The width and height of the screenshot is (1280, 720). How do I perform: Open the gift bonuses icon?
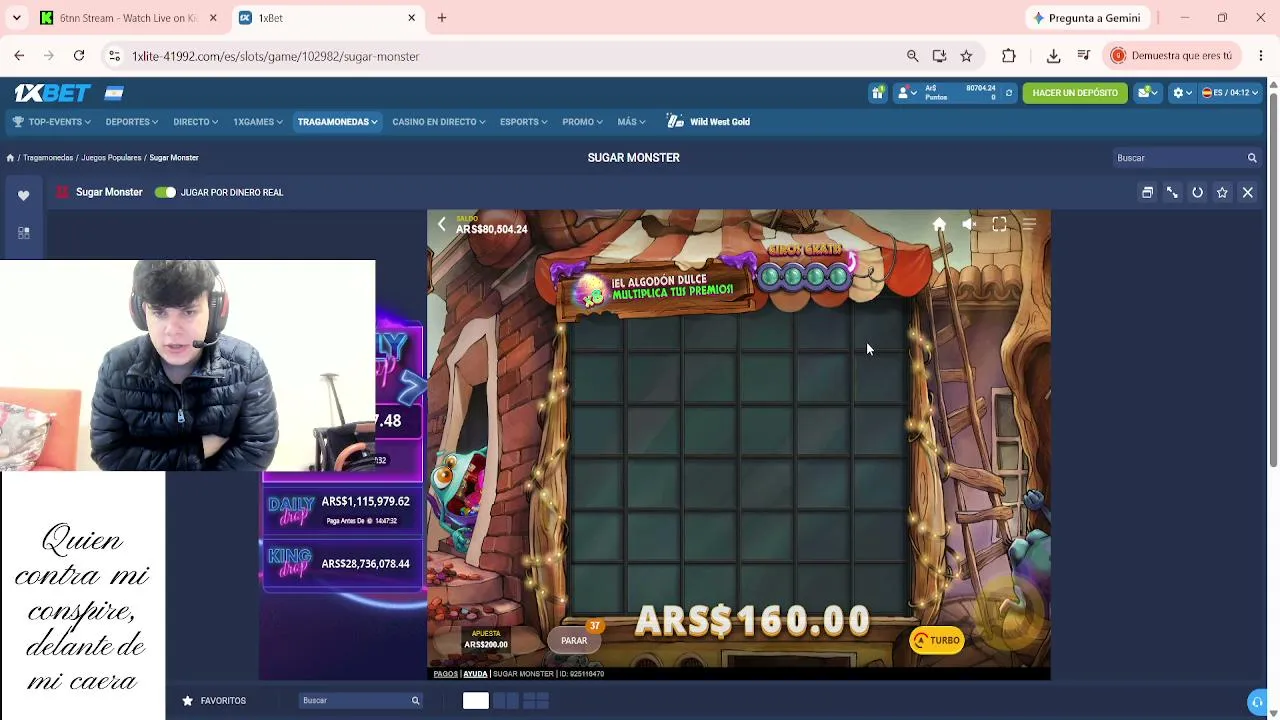coord(877,93)
